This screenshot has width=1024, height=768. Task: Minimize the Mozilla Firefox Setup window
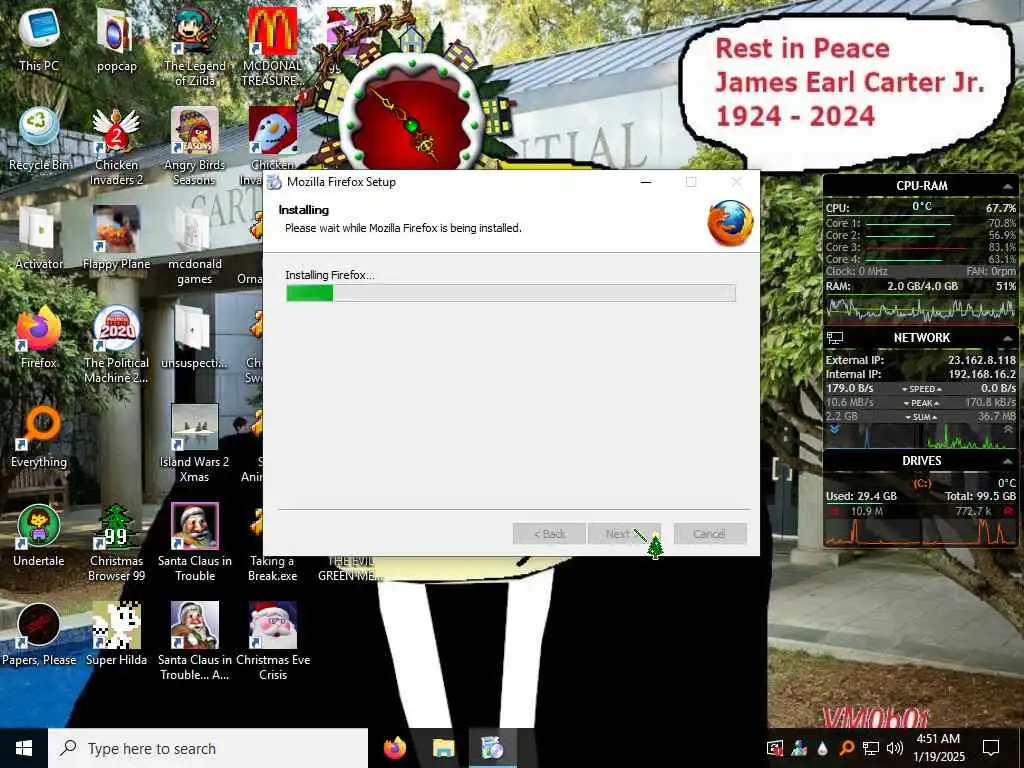coord(646,182)
